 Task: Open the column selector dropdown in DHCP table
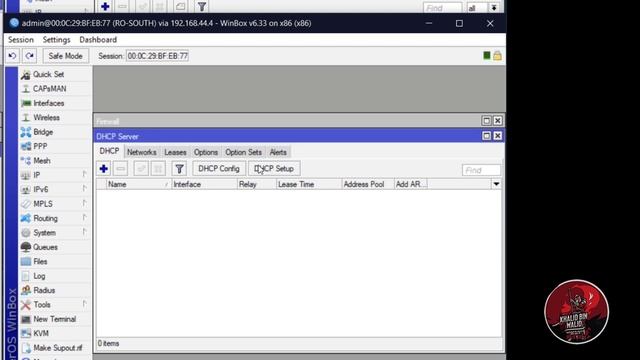click(496, 184)
